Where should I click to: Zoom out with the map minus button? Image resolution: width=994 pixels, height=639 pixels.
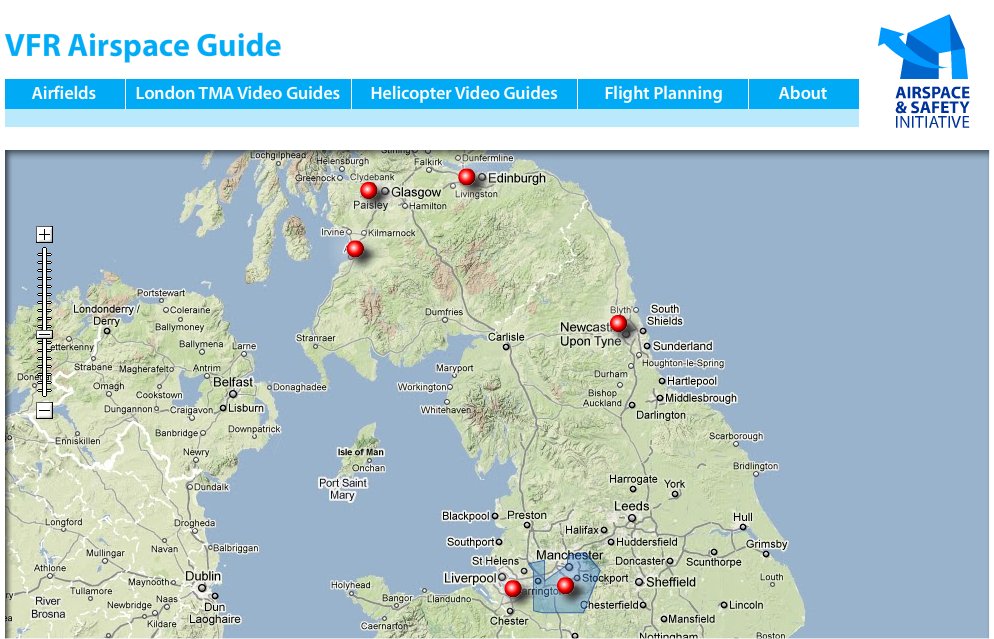click(x=44, y=410)
